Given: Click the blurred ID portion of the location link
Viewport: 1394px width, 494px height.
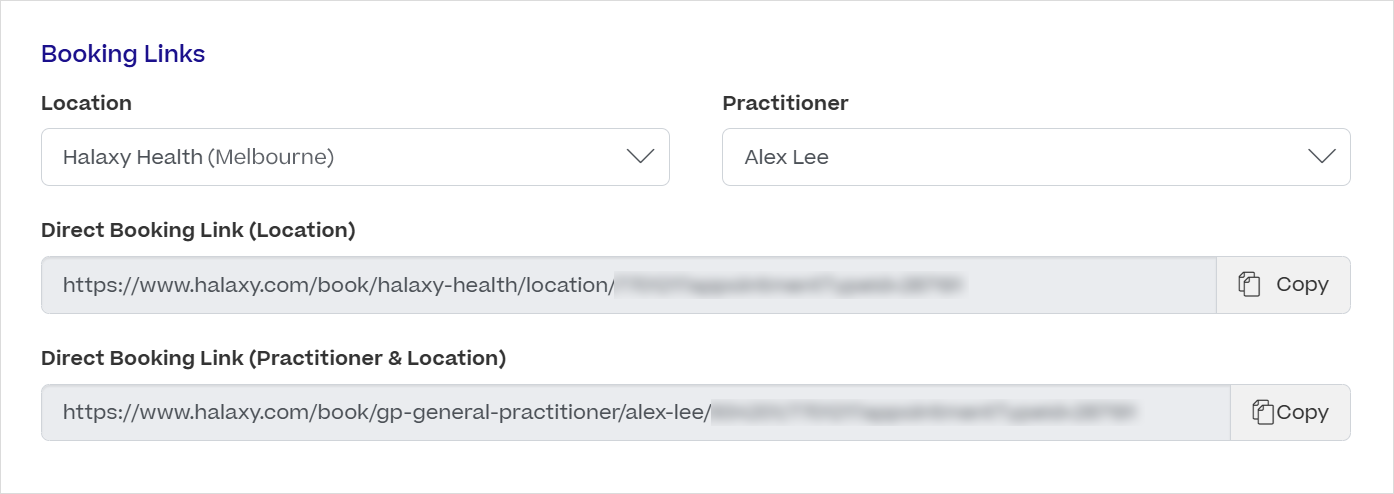Looking at the screenshot, I should pyautogui.click(x=788, y=285).
